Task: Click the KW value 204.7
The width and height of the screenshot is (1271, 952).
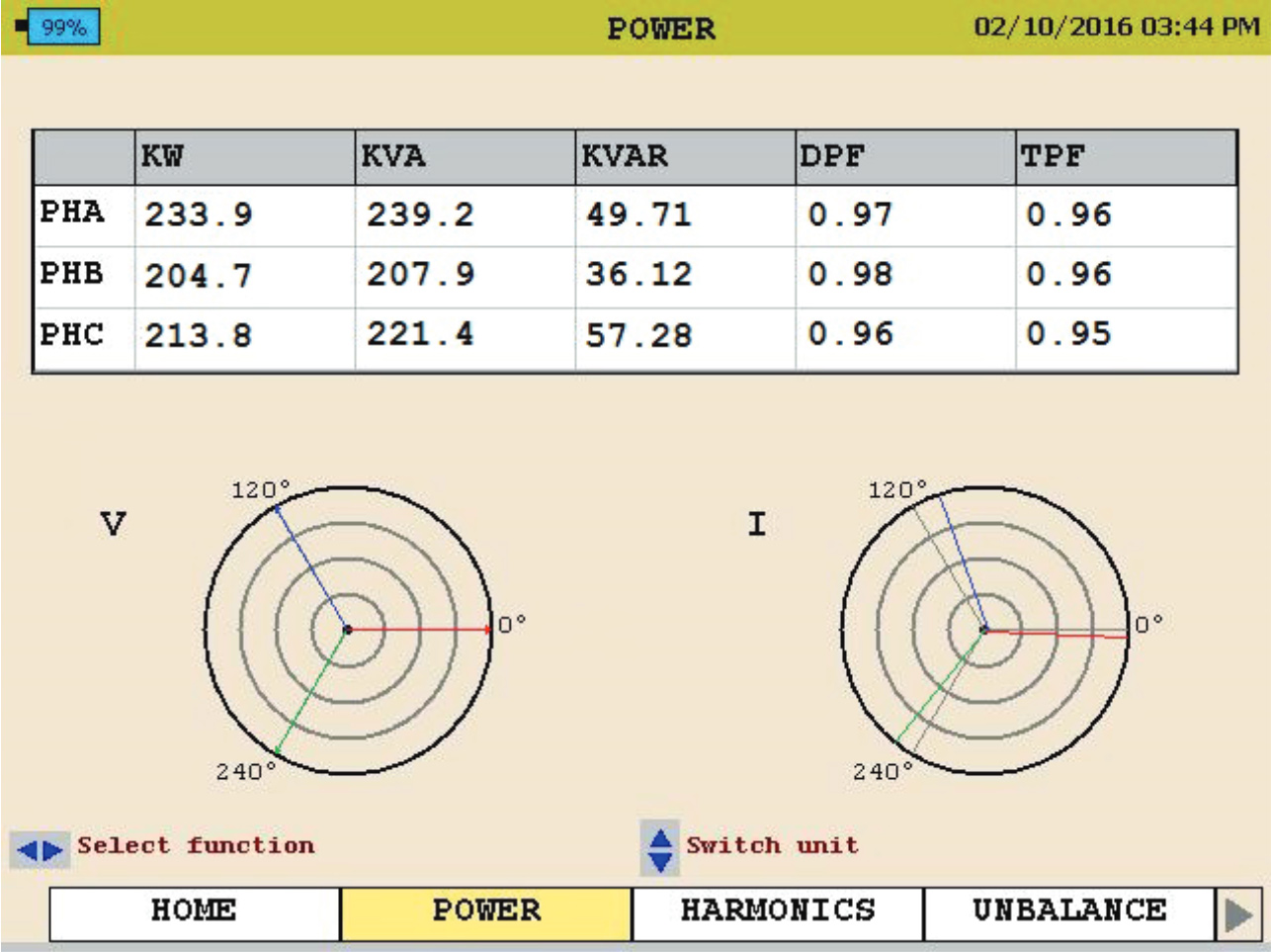Action: pos(199,276)
